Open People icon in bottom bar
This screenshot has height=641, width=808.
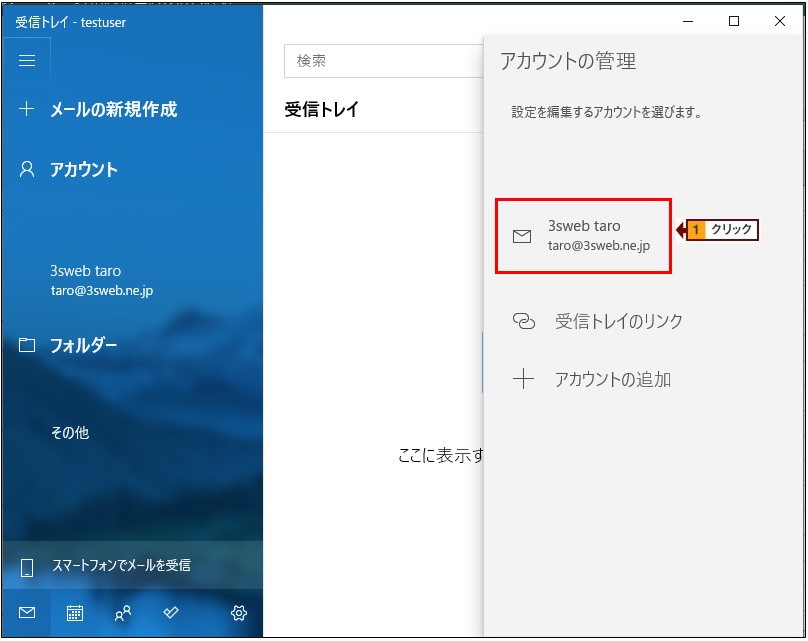coord(123,613)
